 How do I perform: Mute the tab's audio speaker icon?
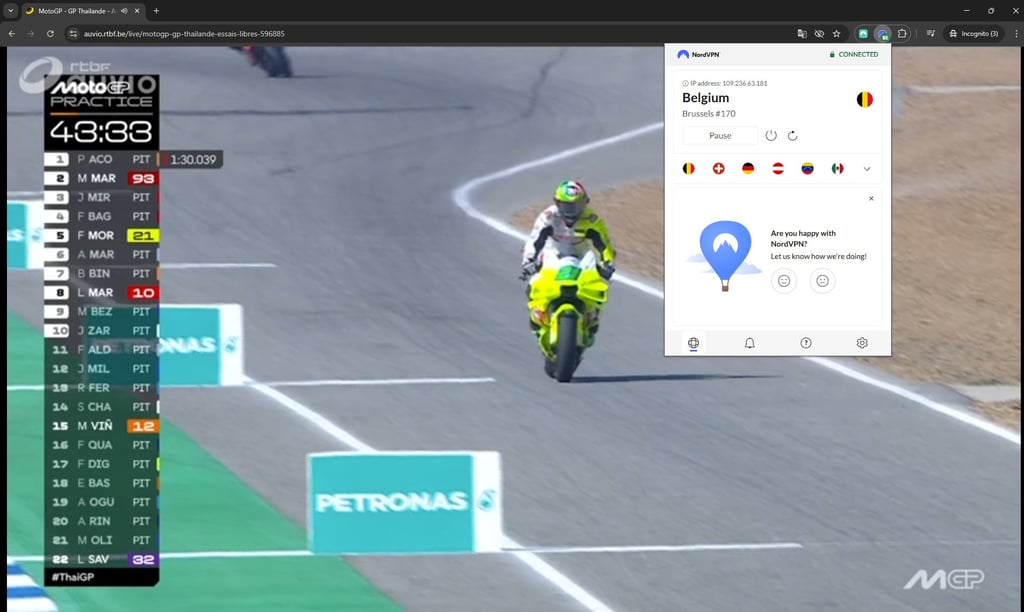[x=124, y=11]
